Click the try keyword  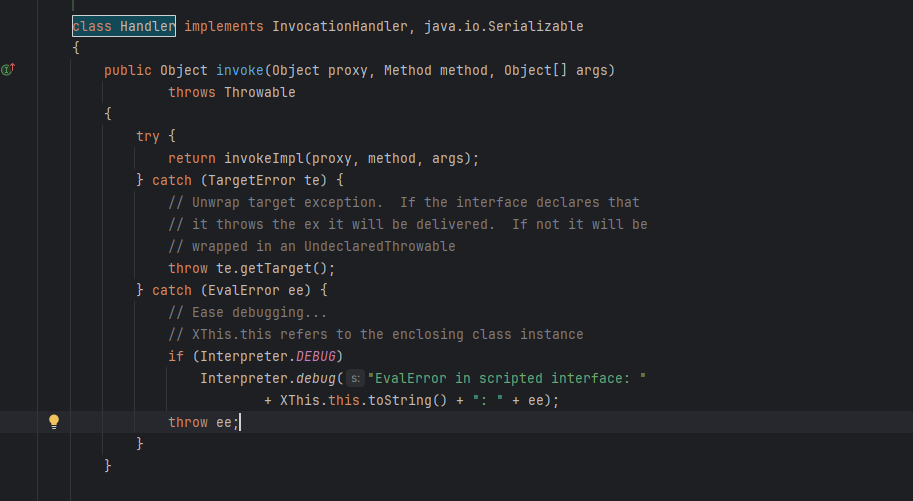(x=148, y=136)
